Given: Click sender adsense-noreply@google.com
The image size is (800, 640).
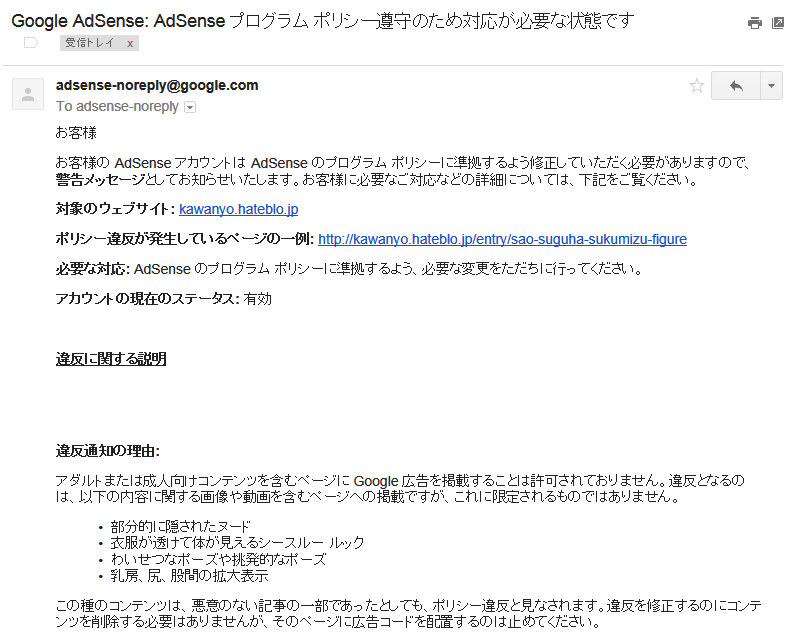Looking at the screenshot, I should tap(157, 85).
